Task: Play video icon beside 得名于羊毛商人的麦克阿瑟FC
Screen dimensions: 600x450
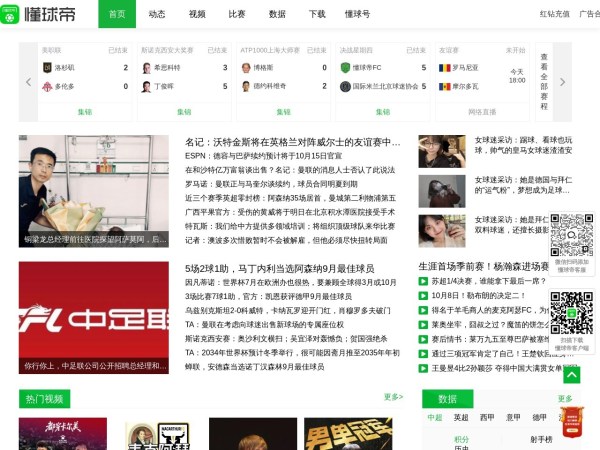Action: [423, 310]
